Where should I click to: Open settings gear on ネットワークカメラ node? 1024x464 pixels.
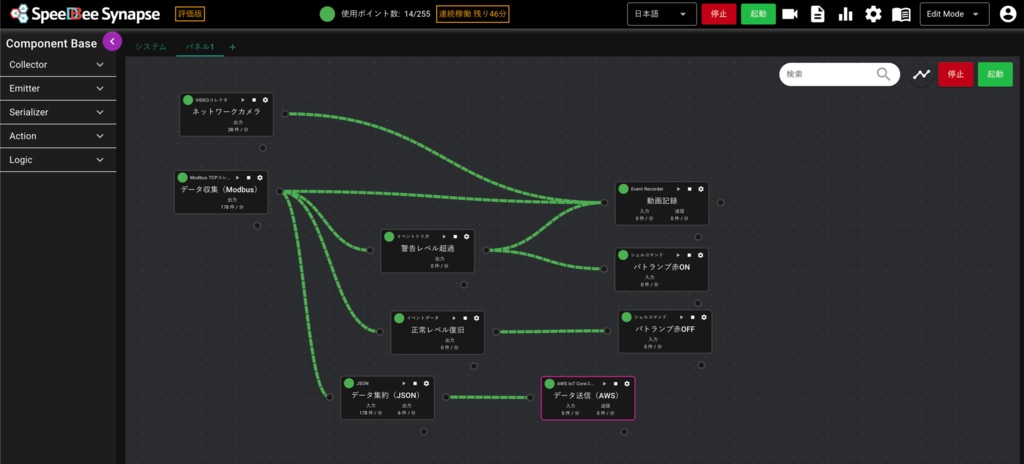[x=265, y=100]
